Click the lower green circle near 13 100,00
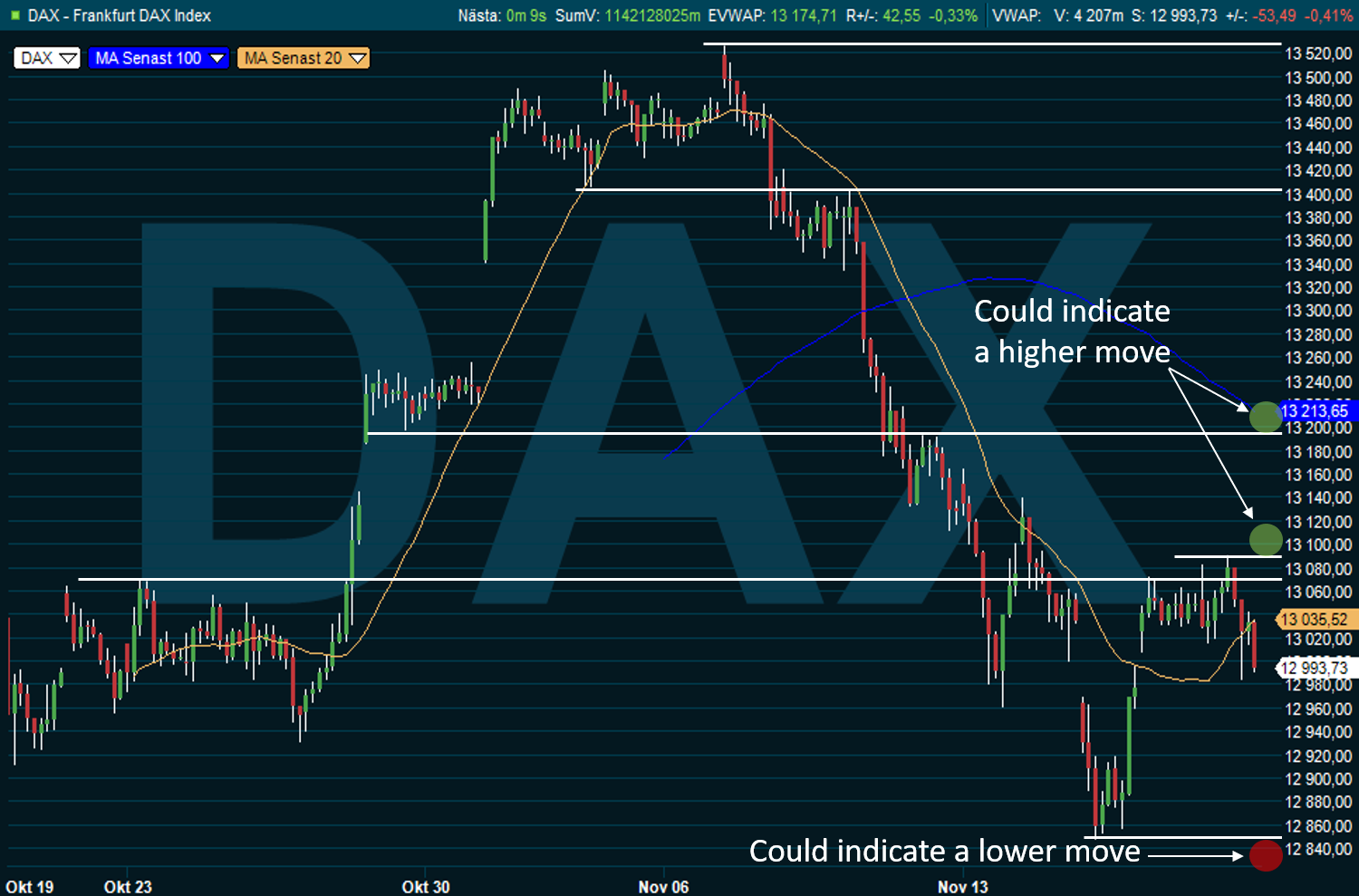Viewport: 1359px width, 896px height. (x=1265, y=540)
